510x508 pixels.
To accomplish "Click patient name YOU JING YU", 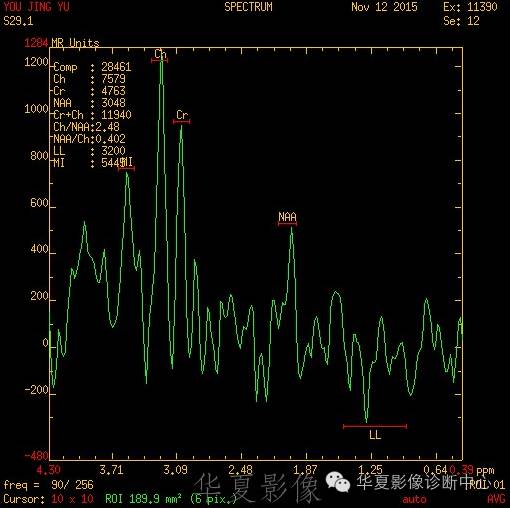I will point(36,7).
